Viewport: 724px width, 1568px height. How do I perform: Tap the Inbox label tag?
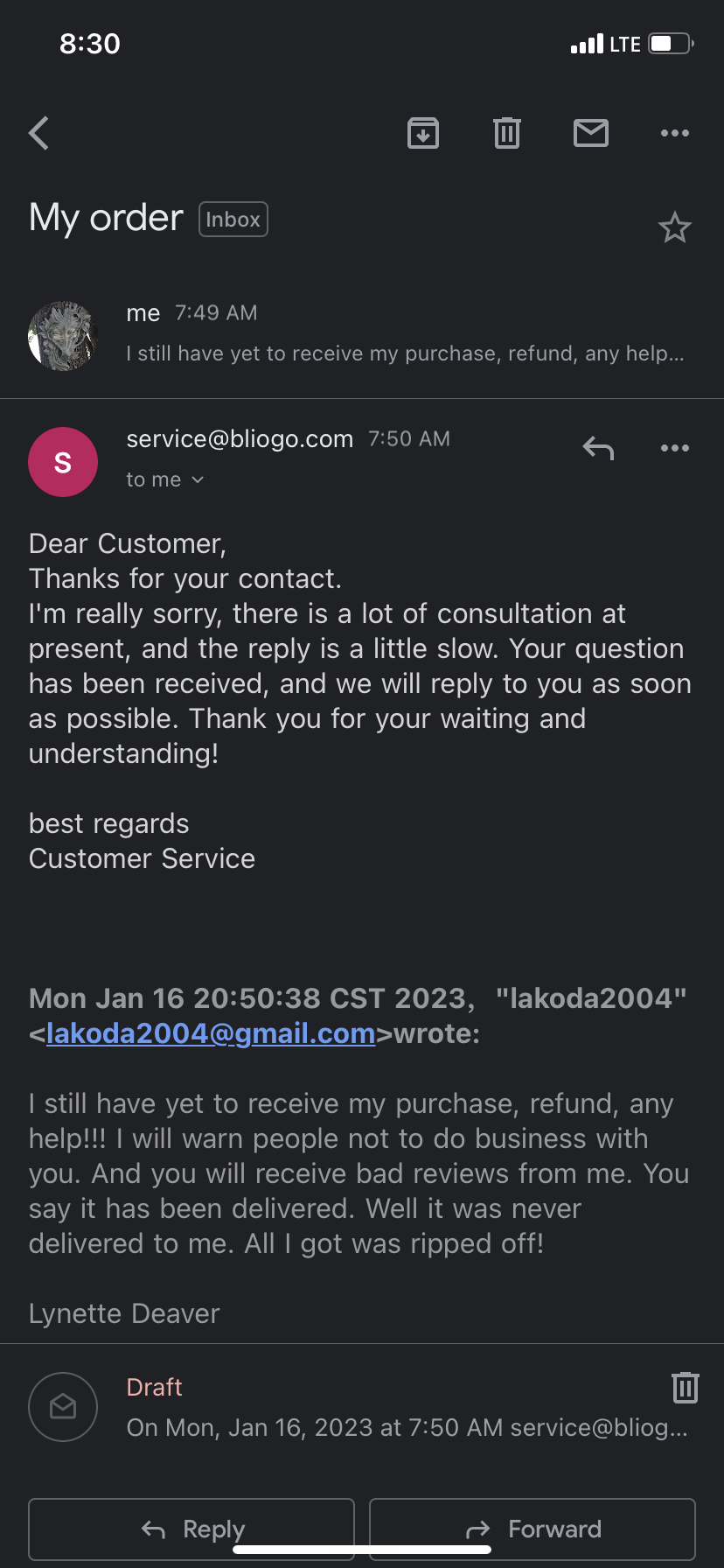pos(233,220)
